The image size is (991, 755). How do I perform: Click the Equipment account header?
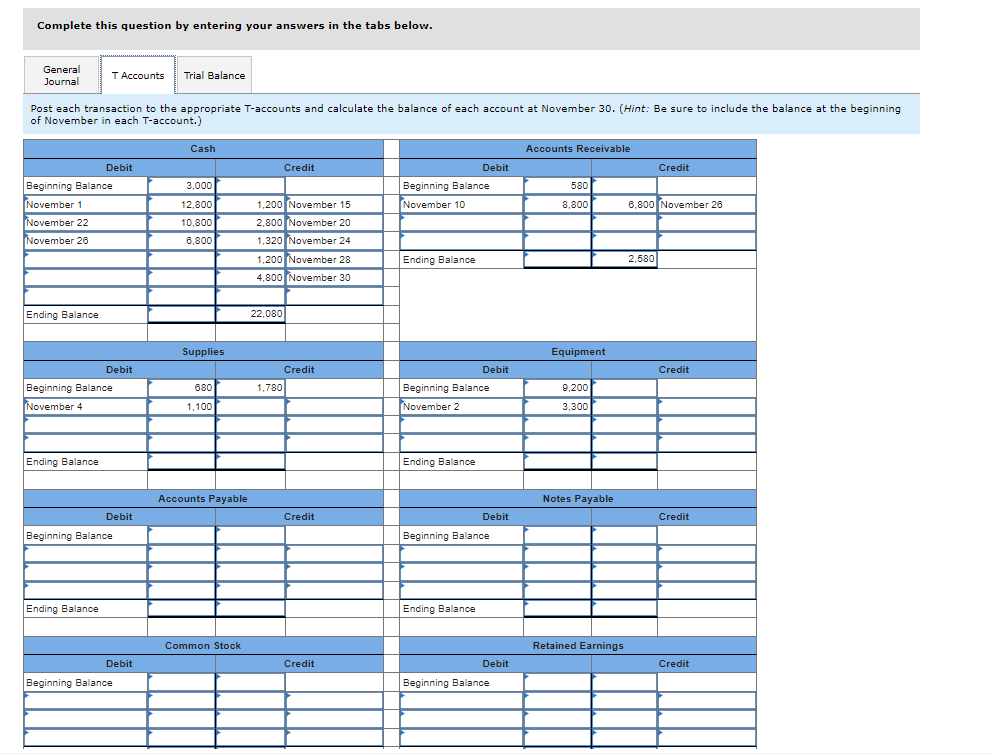pyautogui.click(x=578, y=352)
